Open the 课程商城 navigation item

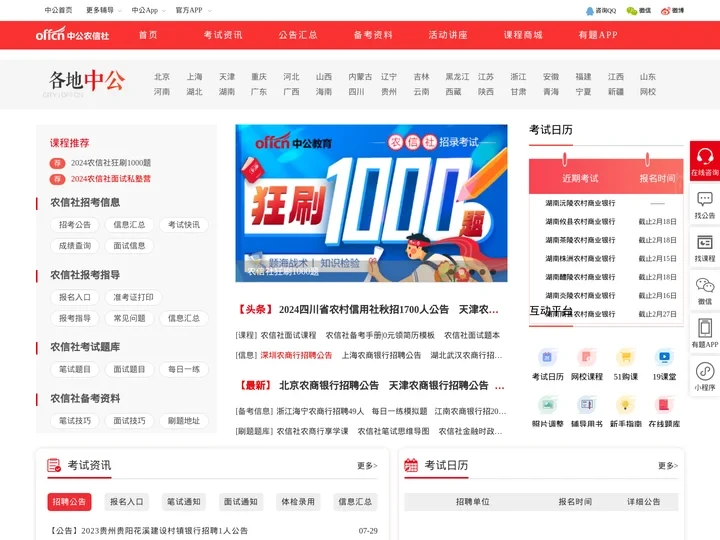(x=523, y=35)
